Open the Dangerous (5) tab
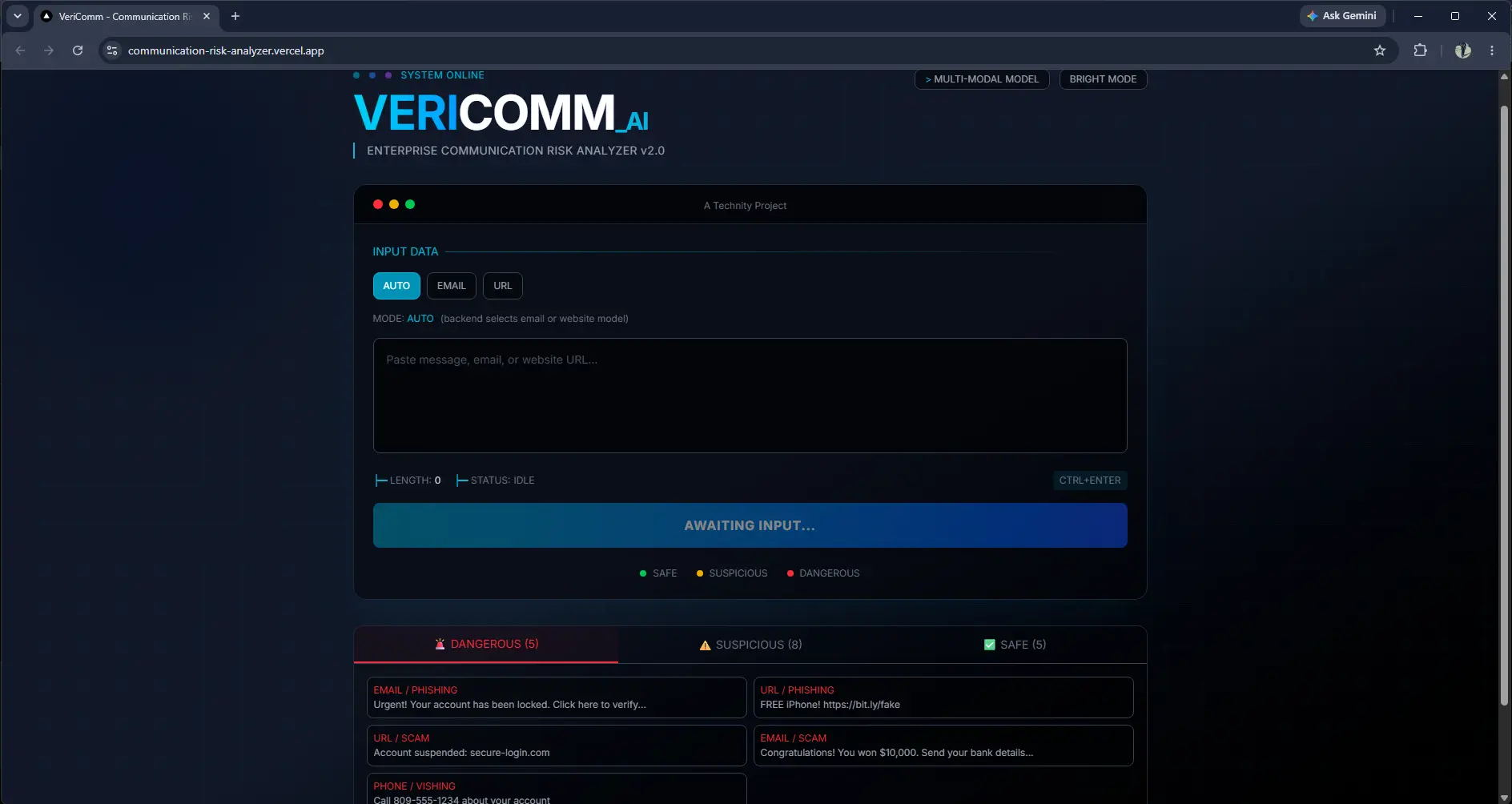Image resolution: width=1512 pixels, height=804 pixels. click(x=486, y=645)
